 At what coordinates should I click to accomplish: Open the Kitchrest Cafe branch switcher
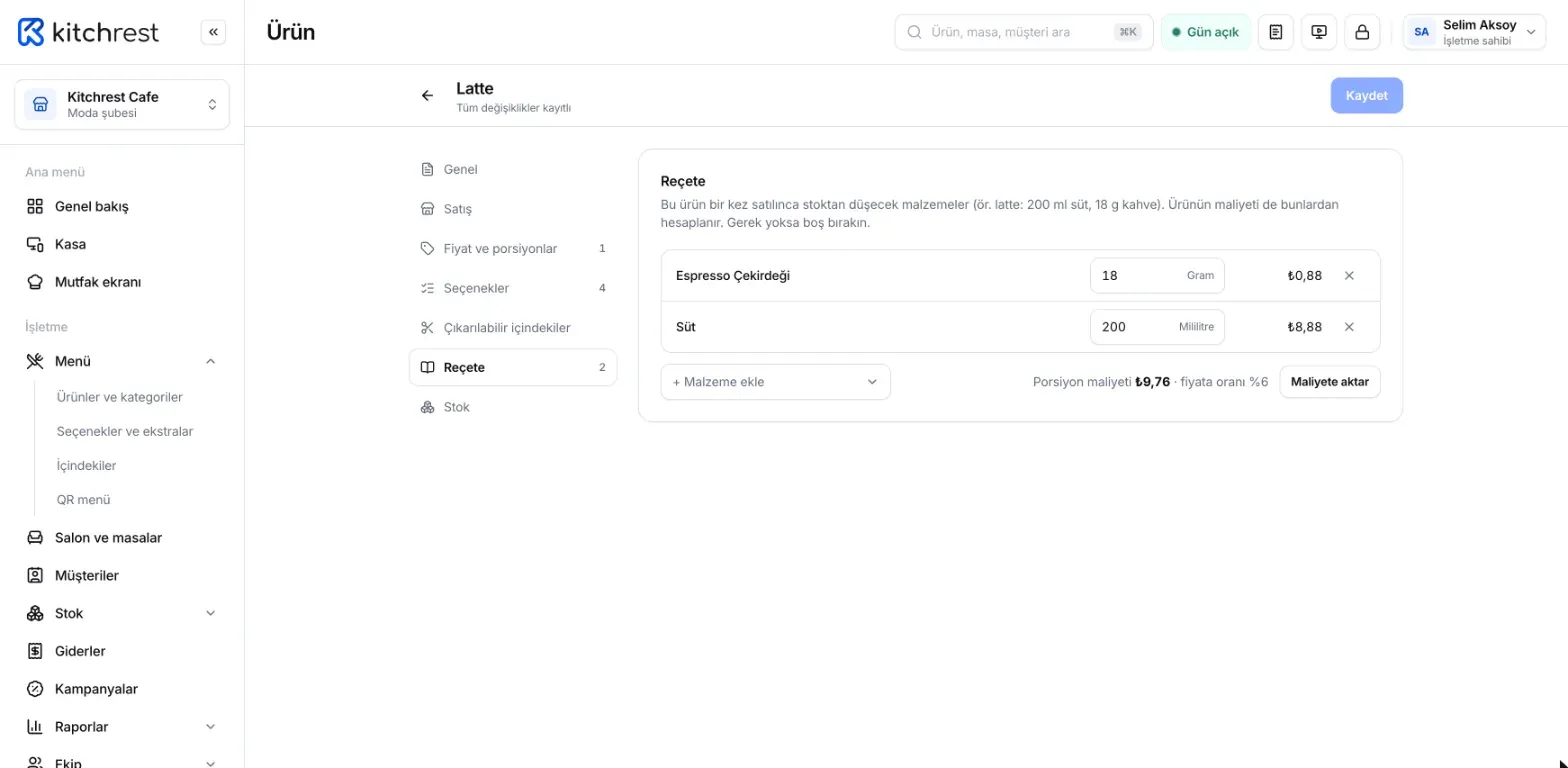[122, 105]
